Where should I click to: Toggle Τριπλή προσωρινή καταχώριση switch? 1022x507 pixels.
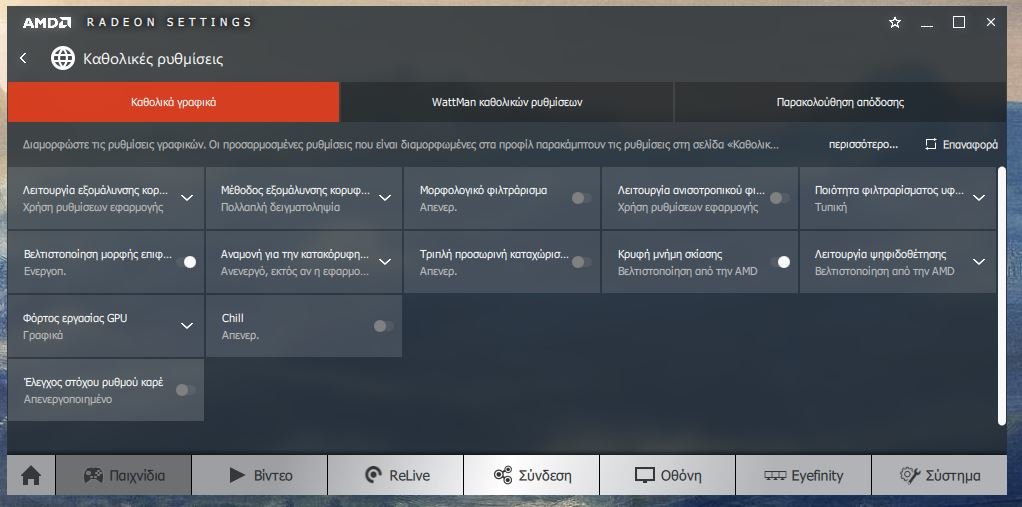[581, 262]
